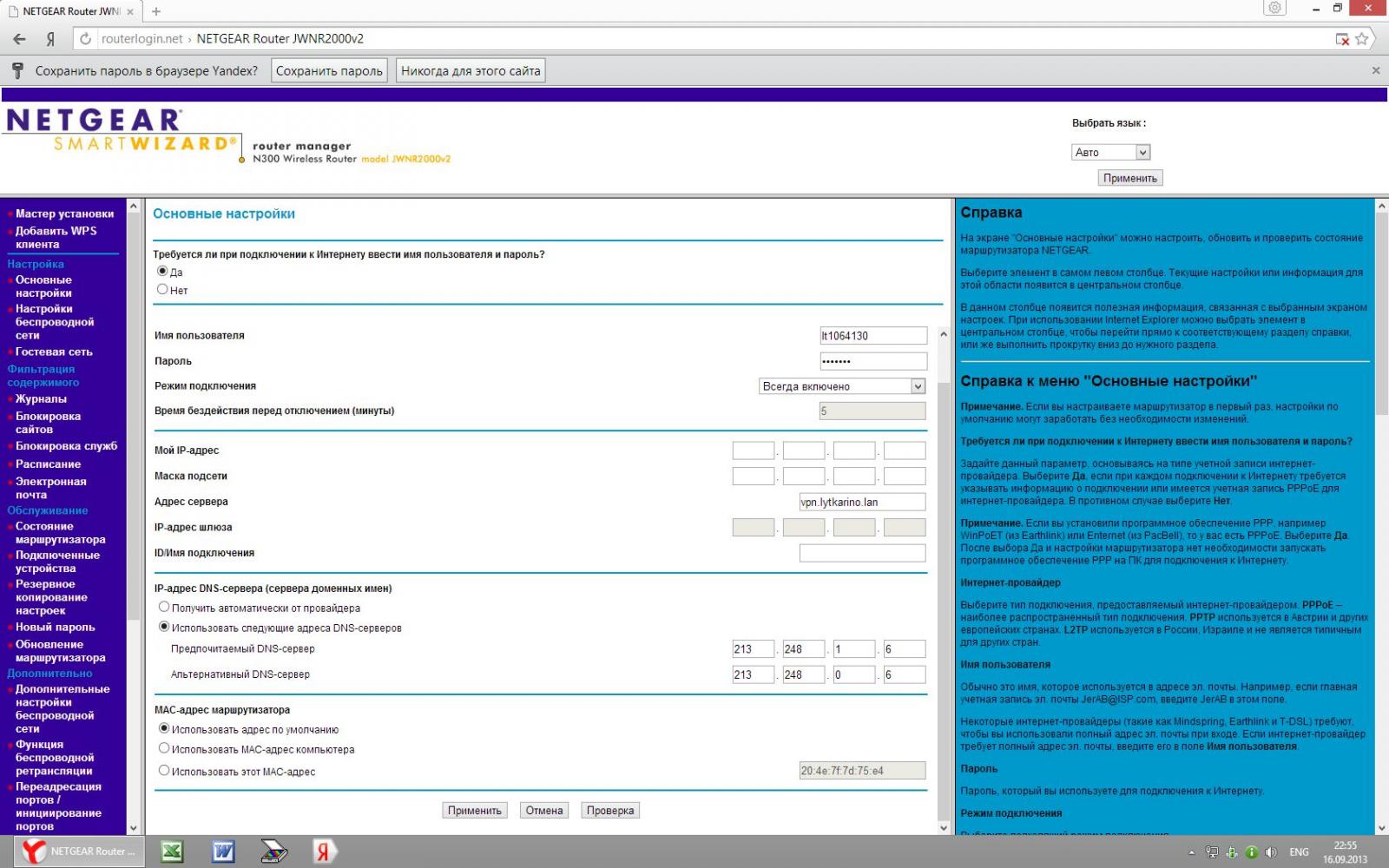
Task: Open 'Электронная почта' sidebar item
Action: (x=50, y=488)
